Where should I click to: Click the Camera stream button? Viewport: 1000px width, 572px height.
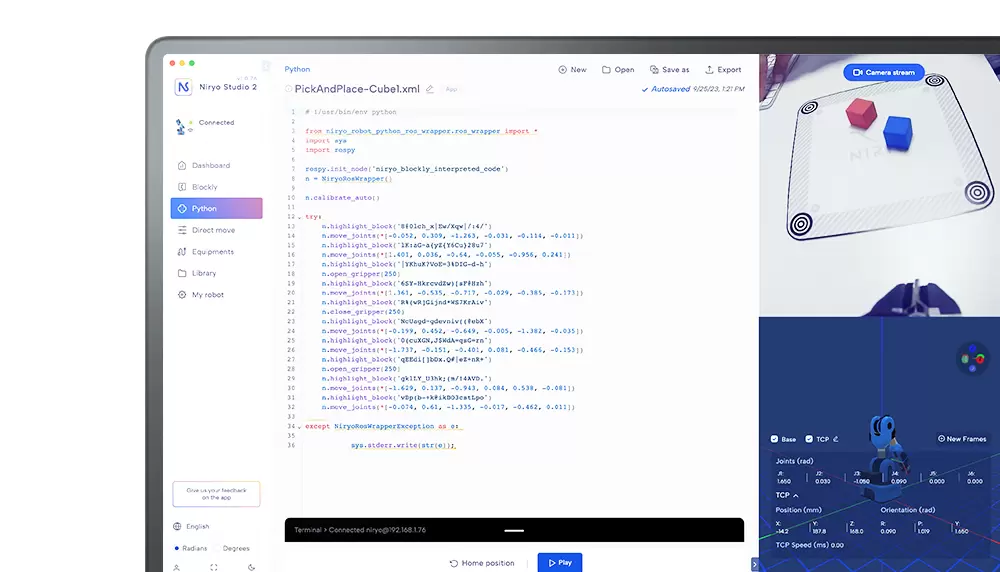tap(883, 73)
